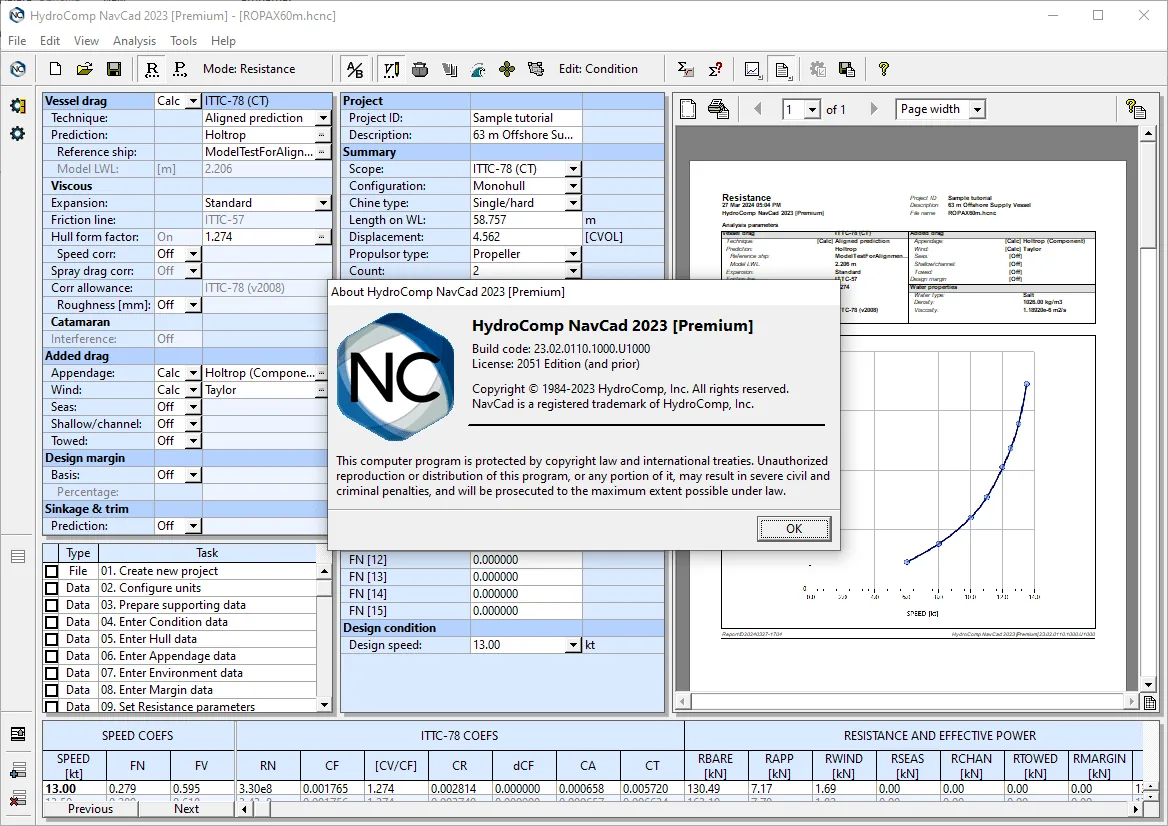Click ellipsis button beside Hull form factor

[322, 237]
